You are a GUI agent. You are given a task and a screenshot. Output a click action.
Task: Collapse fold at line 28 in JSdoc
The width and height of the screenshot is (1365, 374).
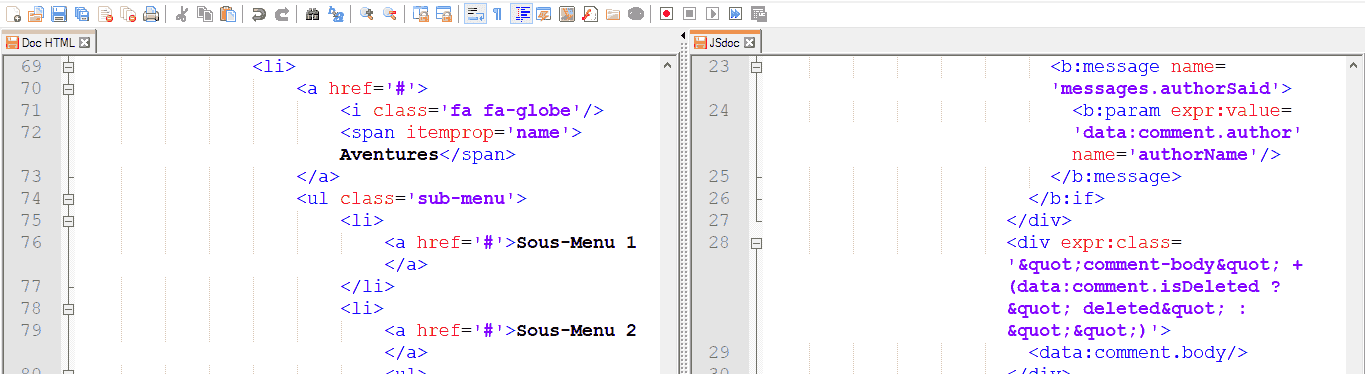pyautogui.click(x=756, y=243)
